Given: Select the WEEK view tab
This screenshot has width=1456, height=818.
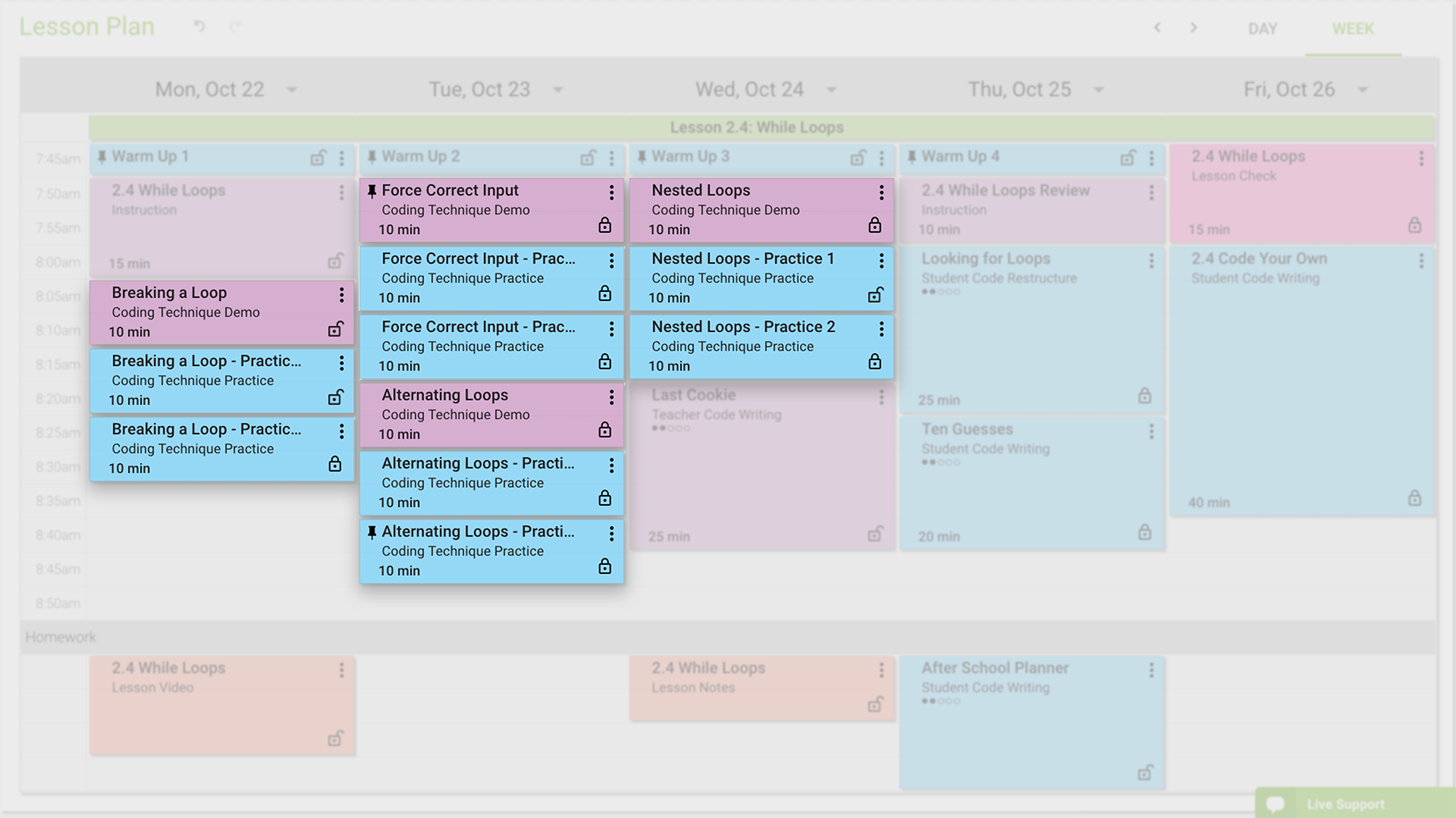Looking at the screenshot, I should [x=1353, y=29].
